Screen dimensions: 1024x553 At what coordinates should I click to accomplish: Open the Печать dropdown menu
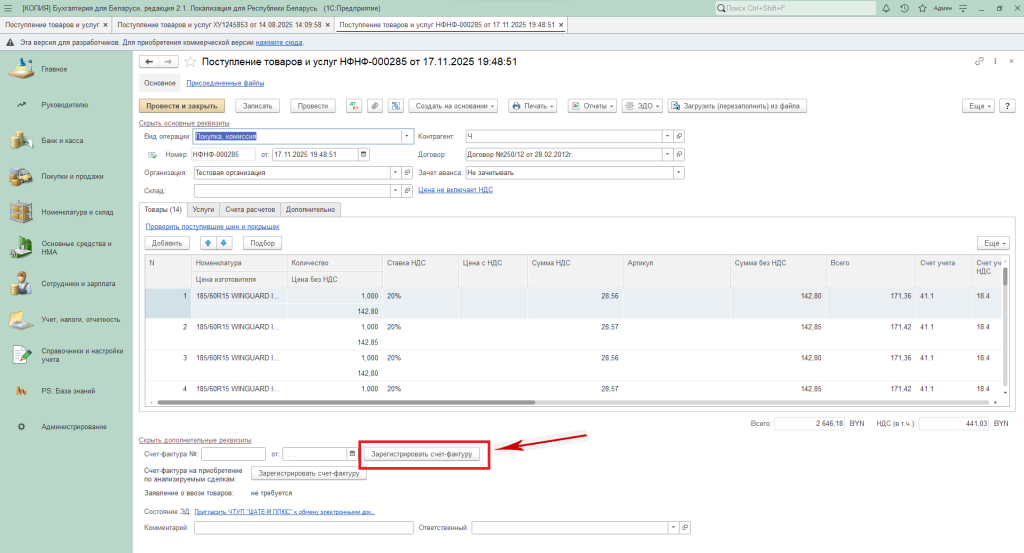click(x=533, y=106)
